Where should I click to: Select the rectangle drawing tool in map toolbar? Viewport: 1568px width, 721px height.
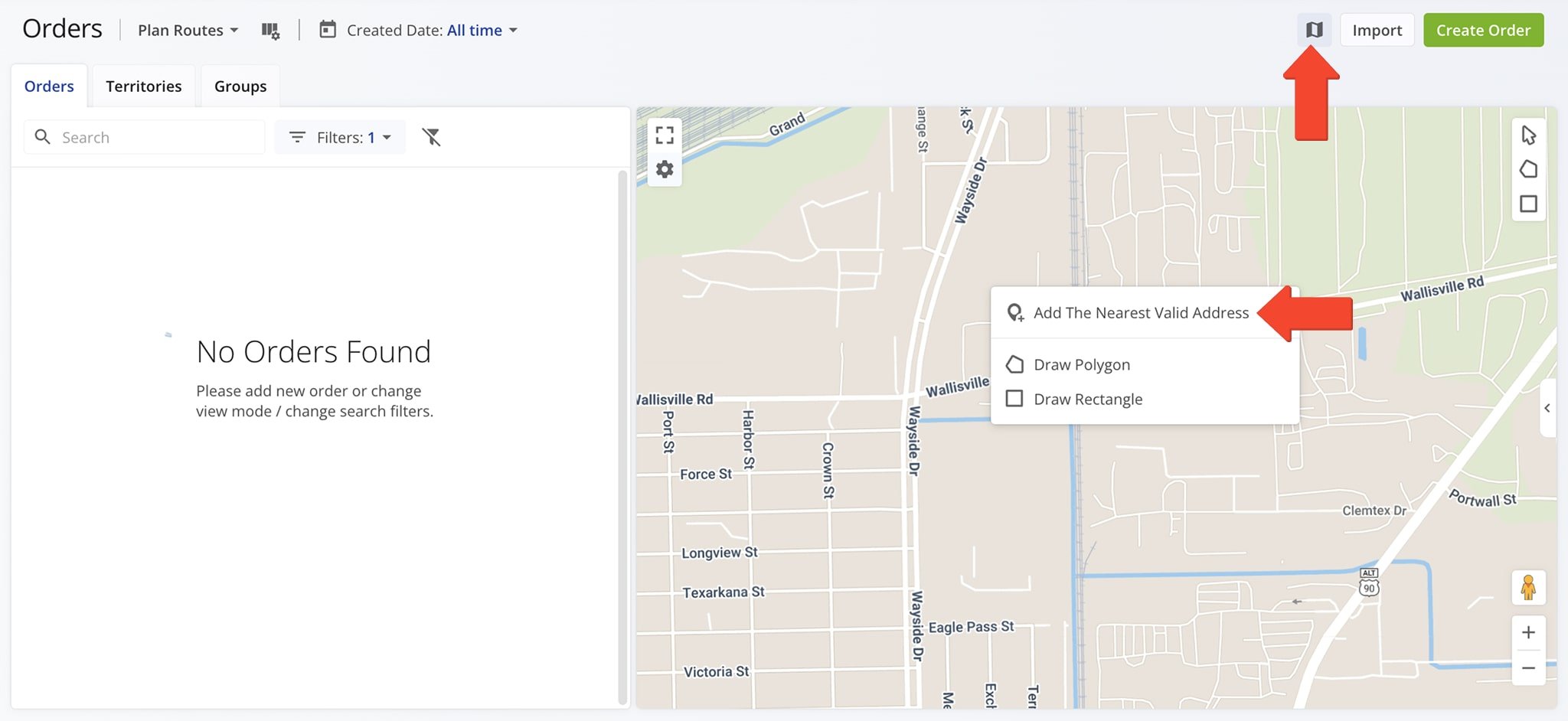pos(1529,204)
